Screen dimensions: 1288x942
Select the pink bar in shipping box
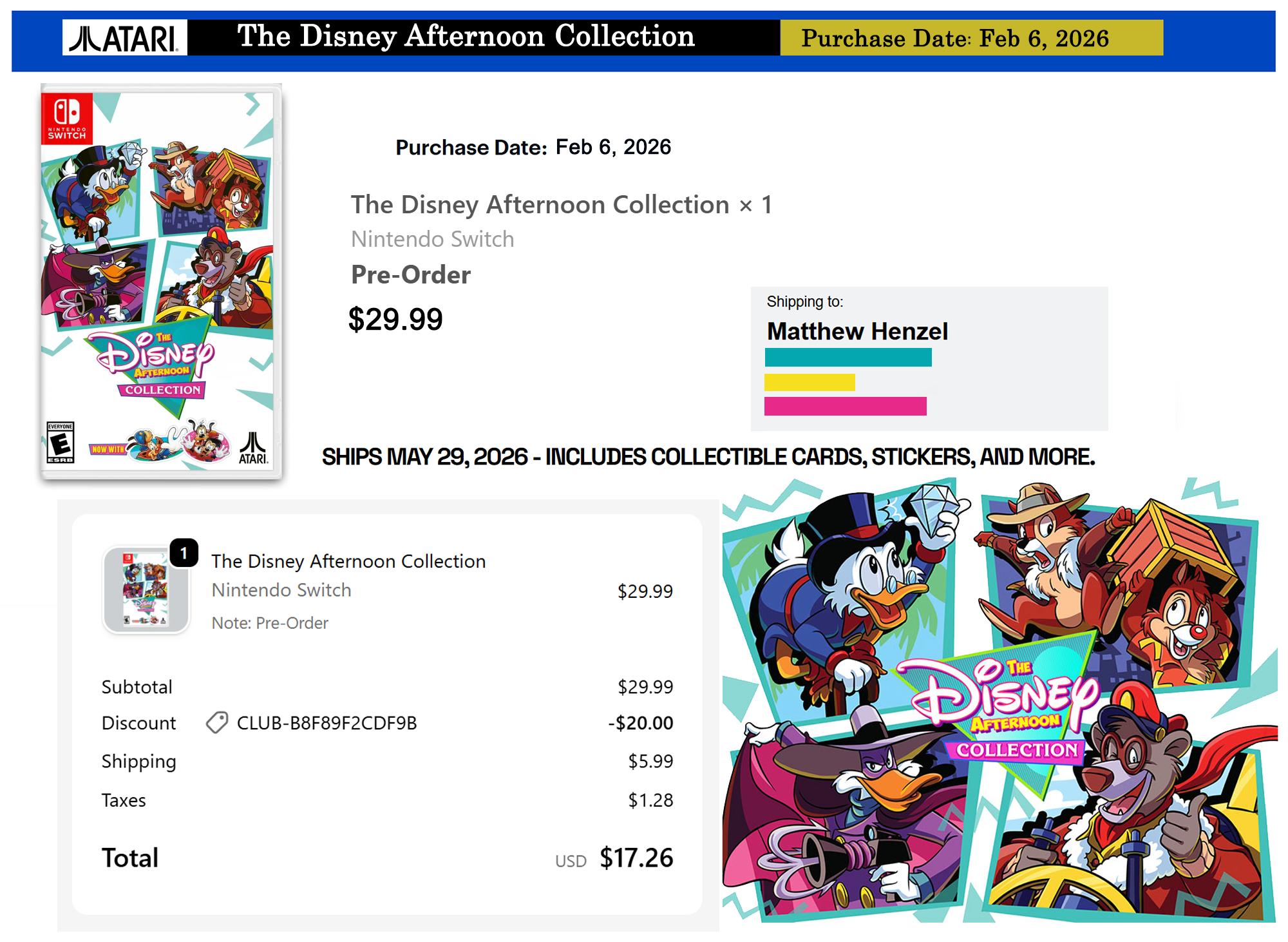coord(845,406)
